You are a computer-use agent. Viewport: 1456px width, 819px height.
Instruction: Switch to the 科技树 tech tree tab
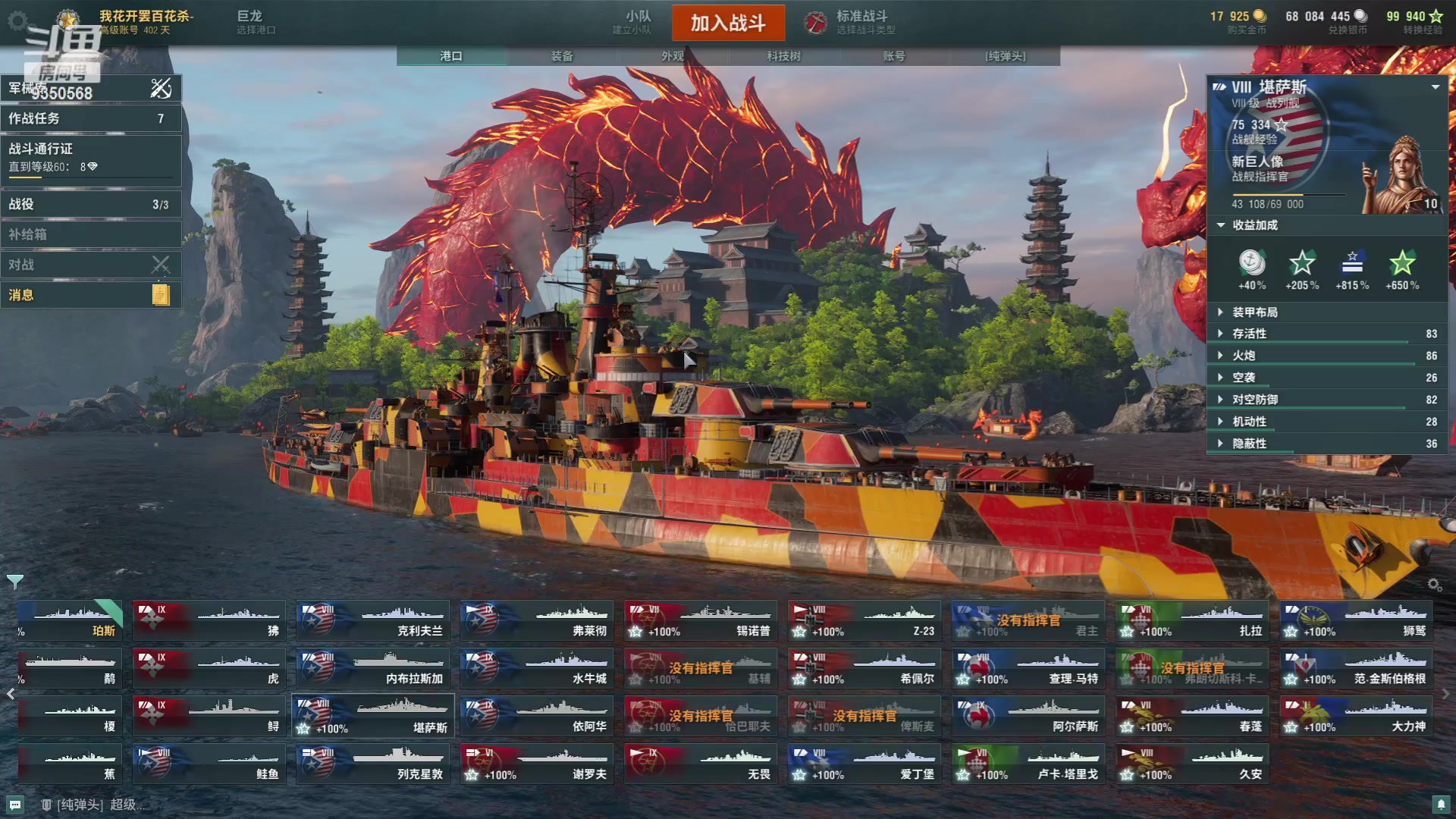[x=783, y=56]
